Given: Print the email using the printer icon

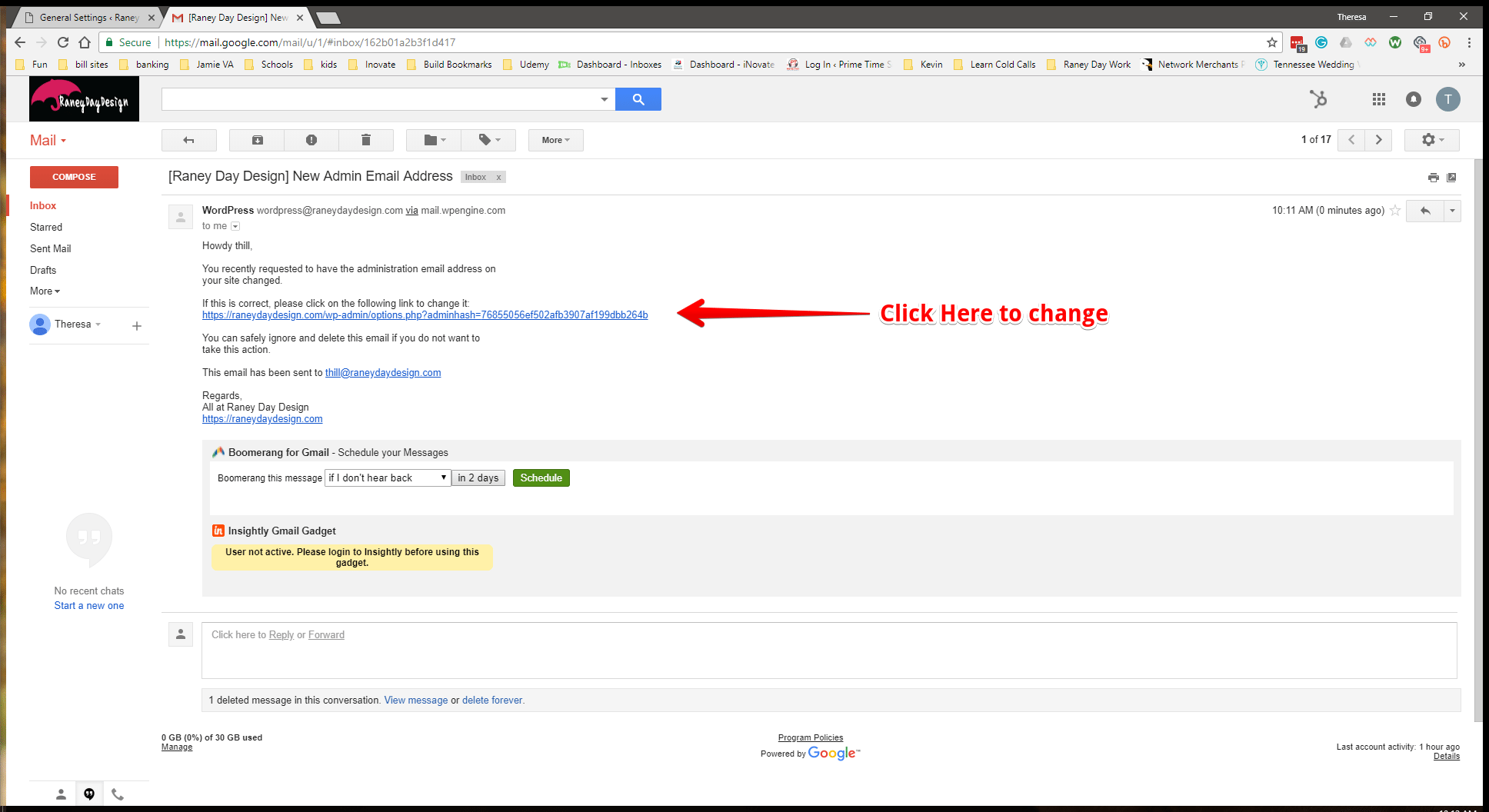Looking at the screenshot, I should (1432, 177).
